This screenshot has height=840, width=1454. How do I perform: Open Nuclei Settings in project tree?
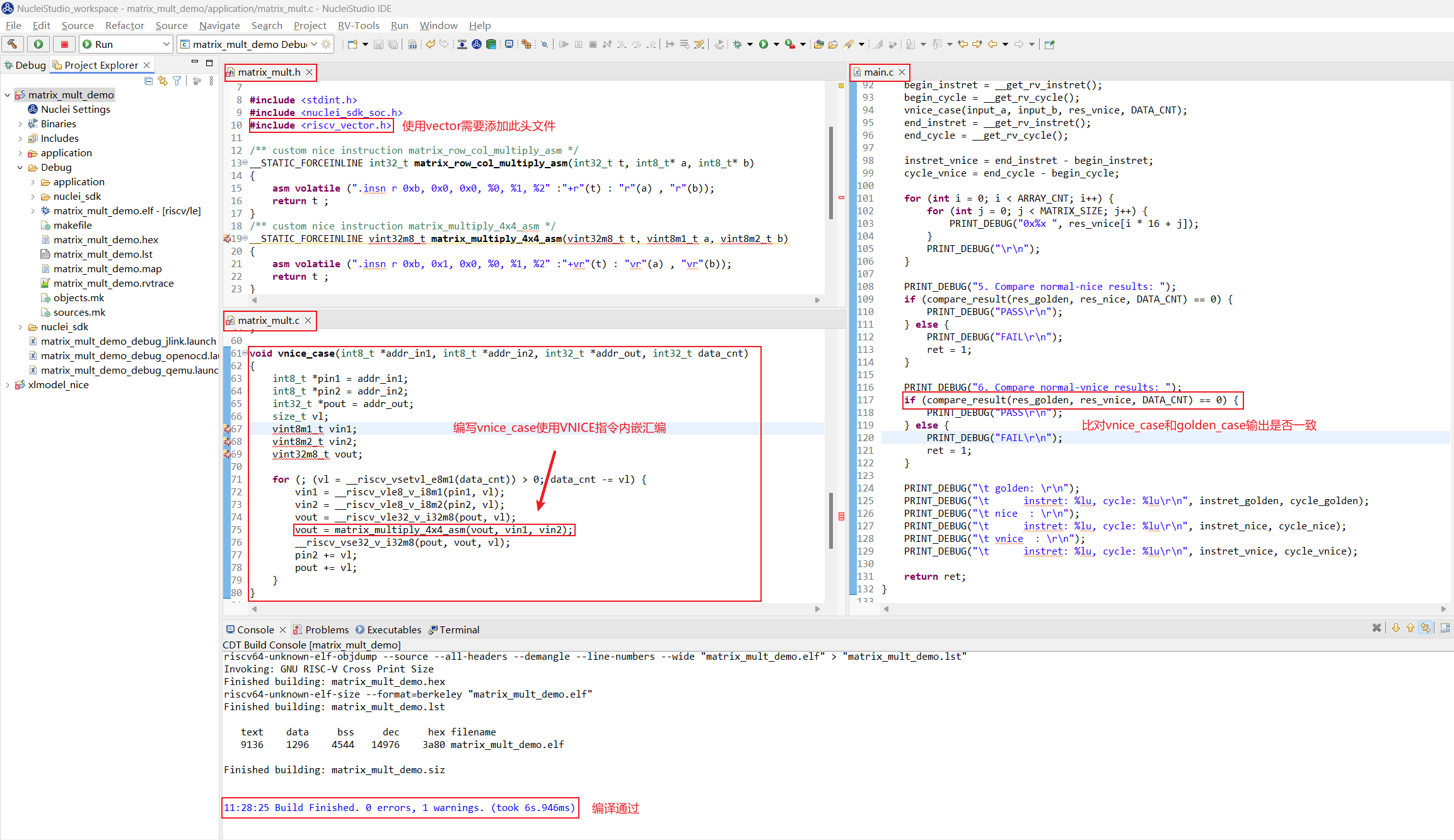(69, 110)
